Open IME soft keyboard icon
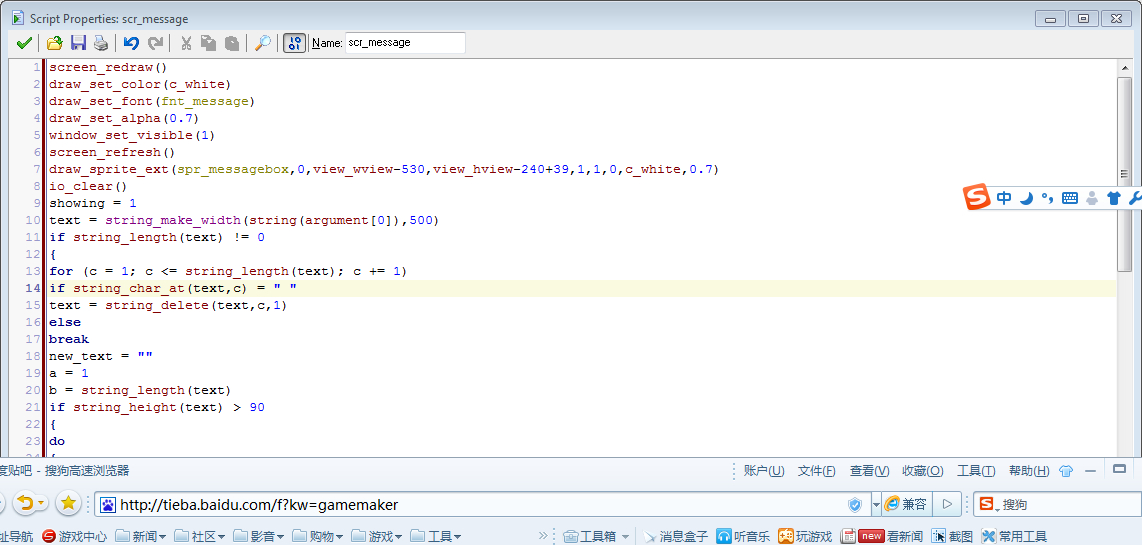The width and height of the screenshot is (1142, 545). (x=1069, y=198)
